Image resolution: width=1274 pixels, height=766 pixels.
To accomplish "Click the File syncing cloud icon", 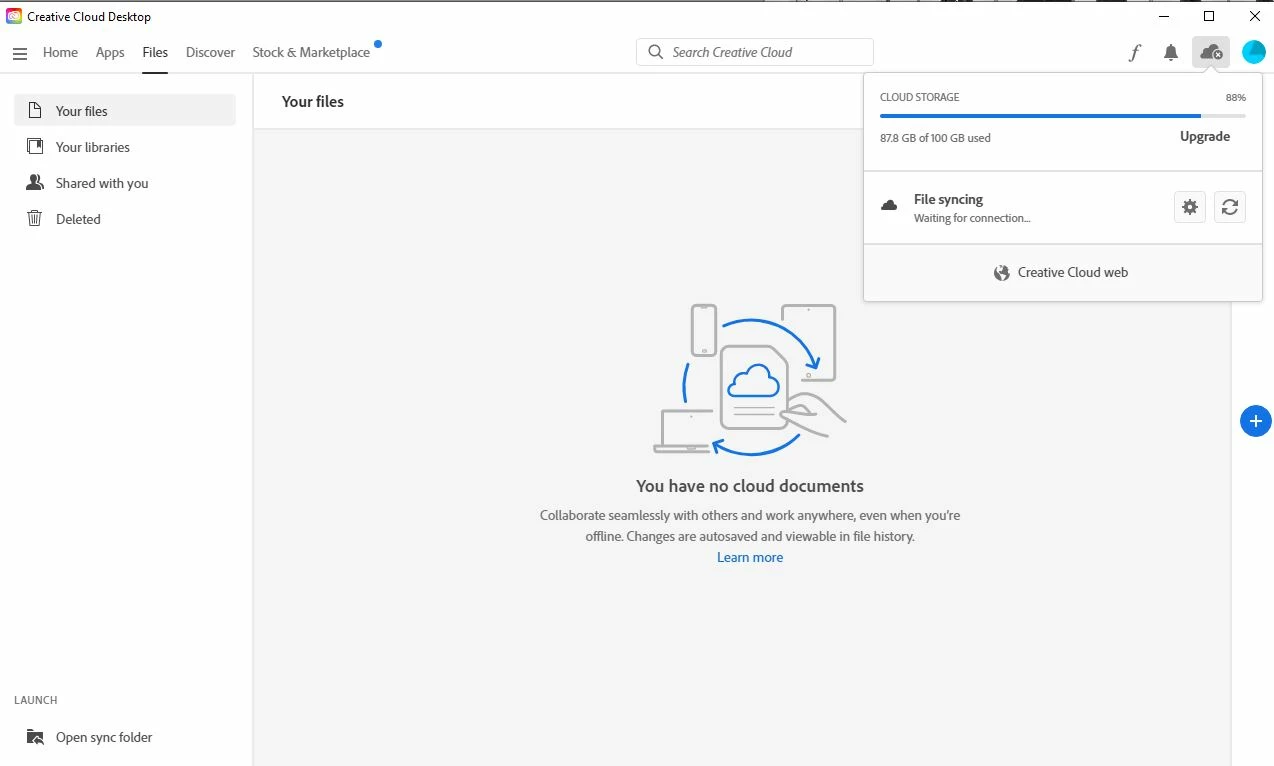I will [889, 205].
